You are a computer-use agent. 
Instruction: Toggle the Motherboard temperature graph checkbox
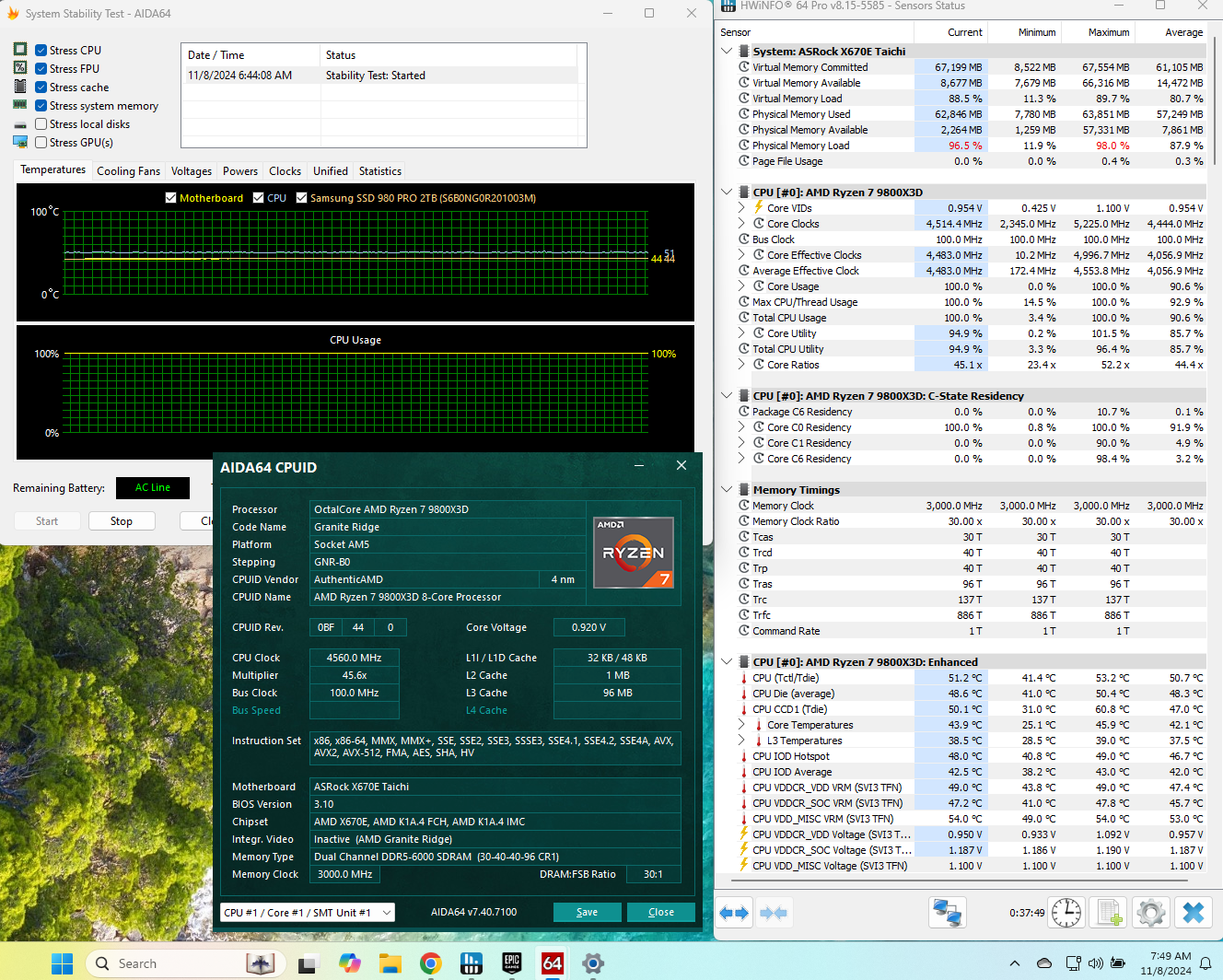[x=170, y=198]
